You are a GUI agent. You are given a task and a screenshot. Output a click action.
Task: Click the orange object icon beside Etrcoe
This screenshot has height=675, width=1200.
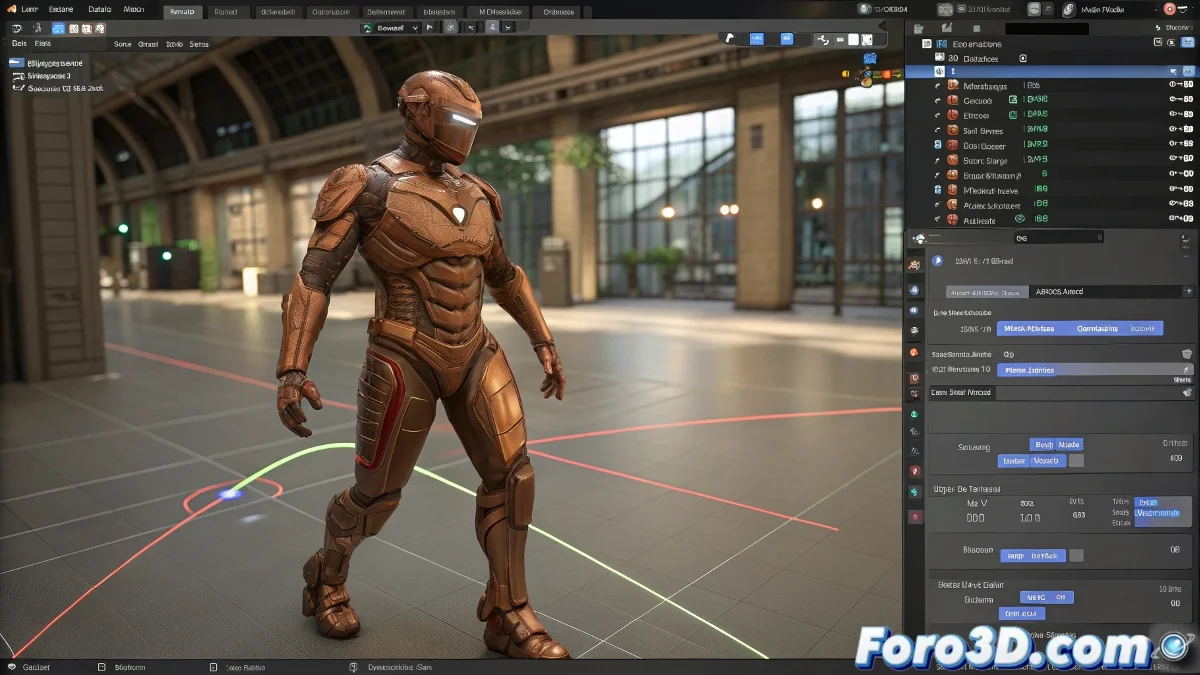tap(951, 115)
